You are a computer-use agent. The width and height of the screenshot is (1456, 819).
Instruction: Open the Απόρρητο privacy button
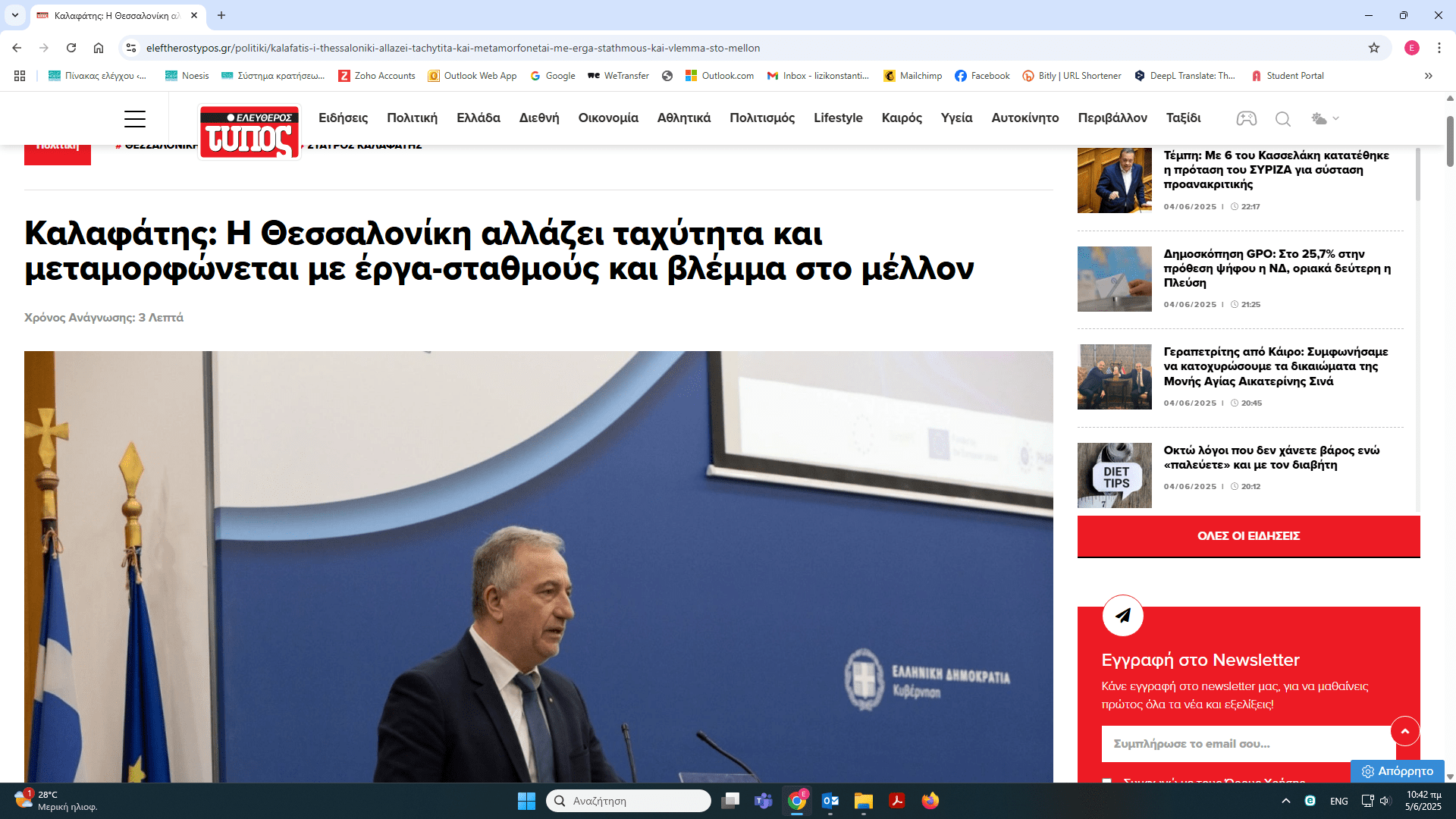click(x=1397, y=770)
